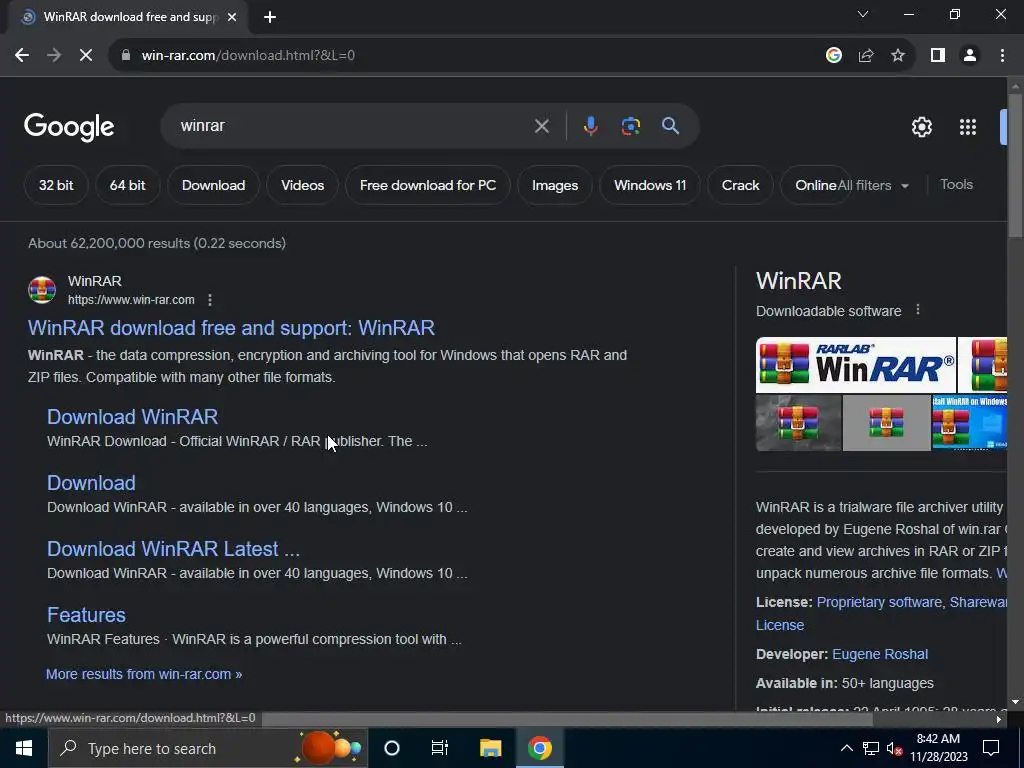This screenshot has height=768, width=1024.
Task: Click the Google logo
Action: pos(69,127)
